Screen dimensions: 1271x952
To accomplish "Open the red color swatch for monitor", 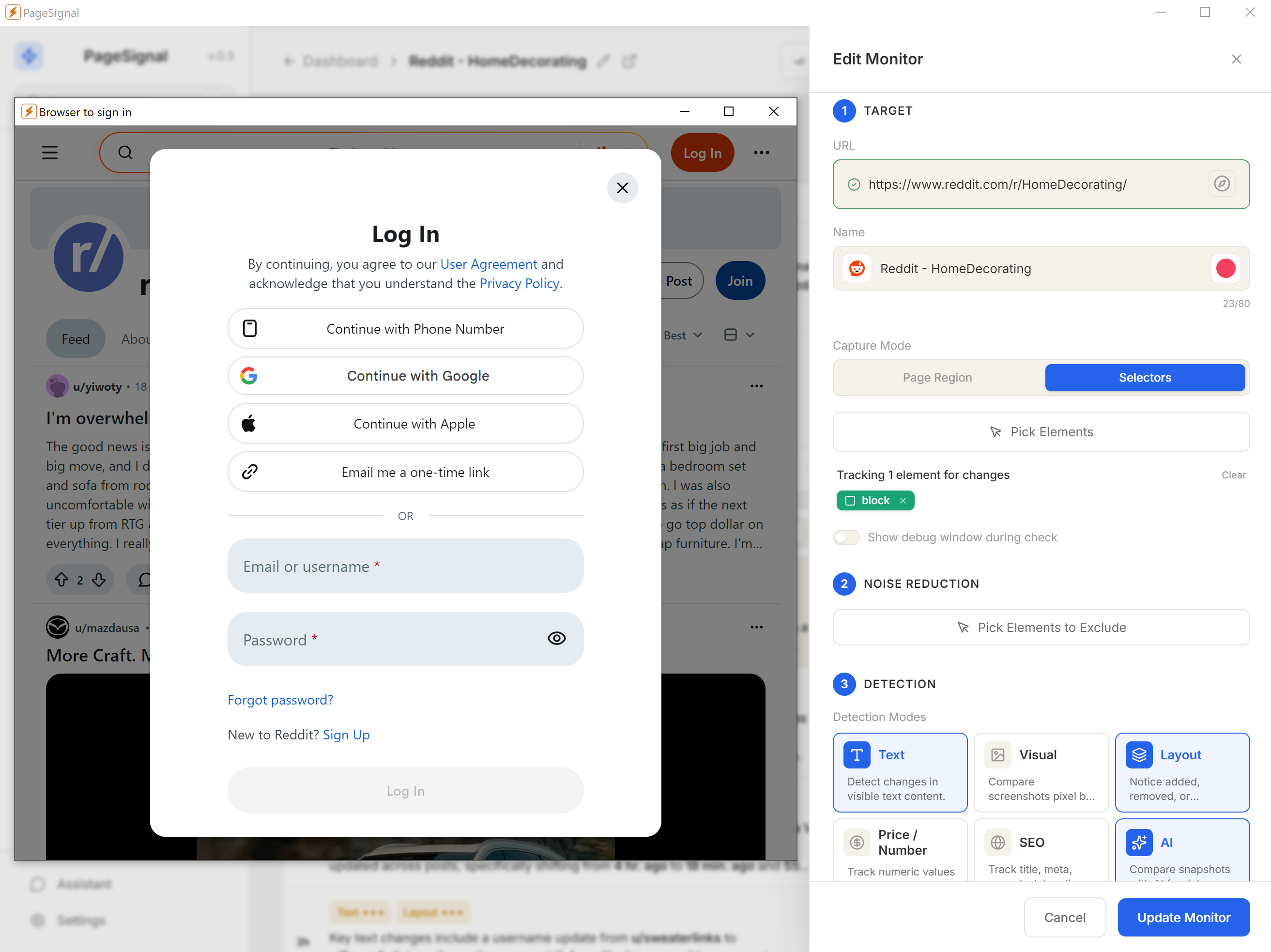I will [x=1225, y=268].
